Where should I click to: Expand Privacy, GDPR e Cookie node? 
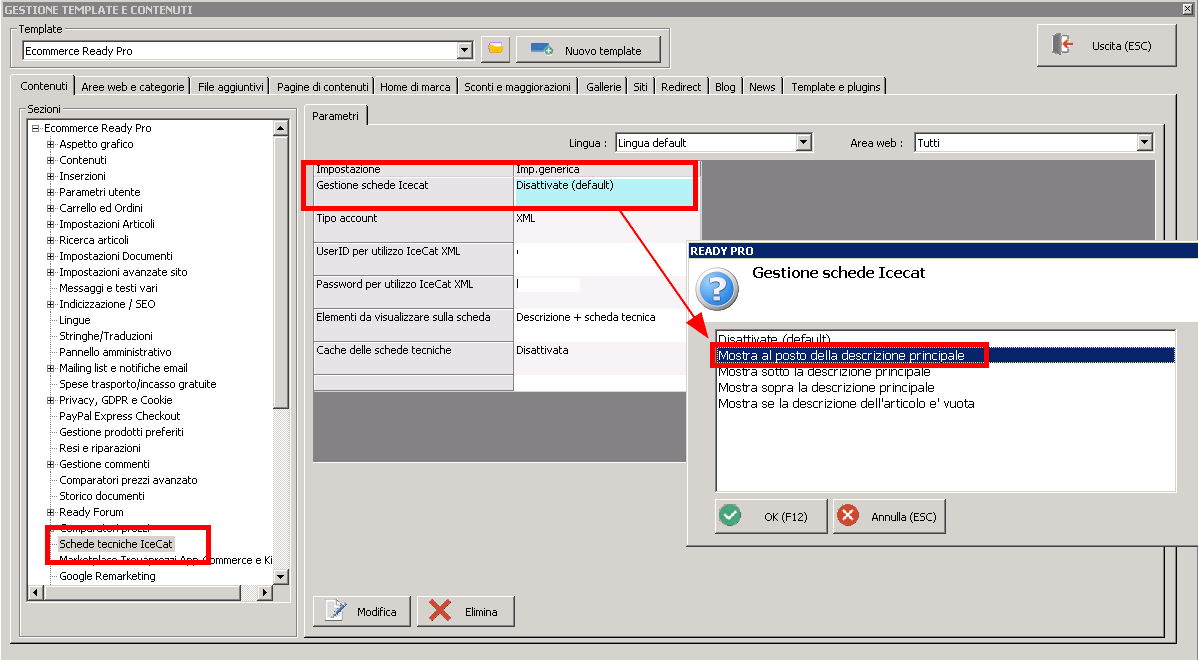click(50, 400)
